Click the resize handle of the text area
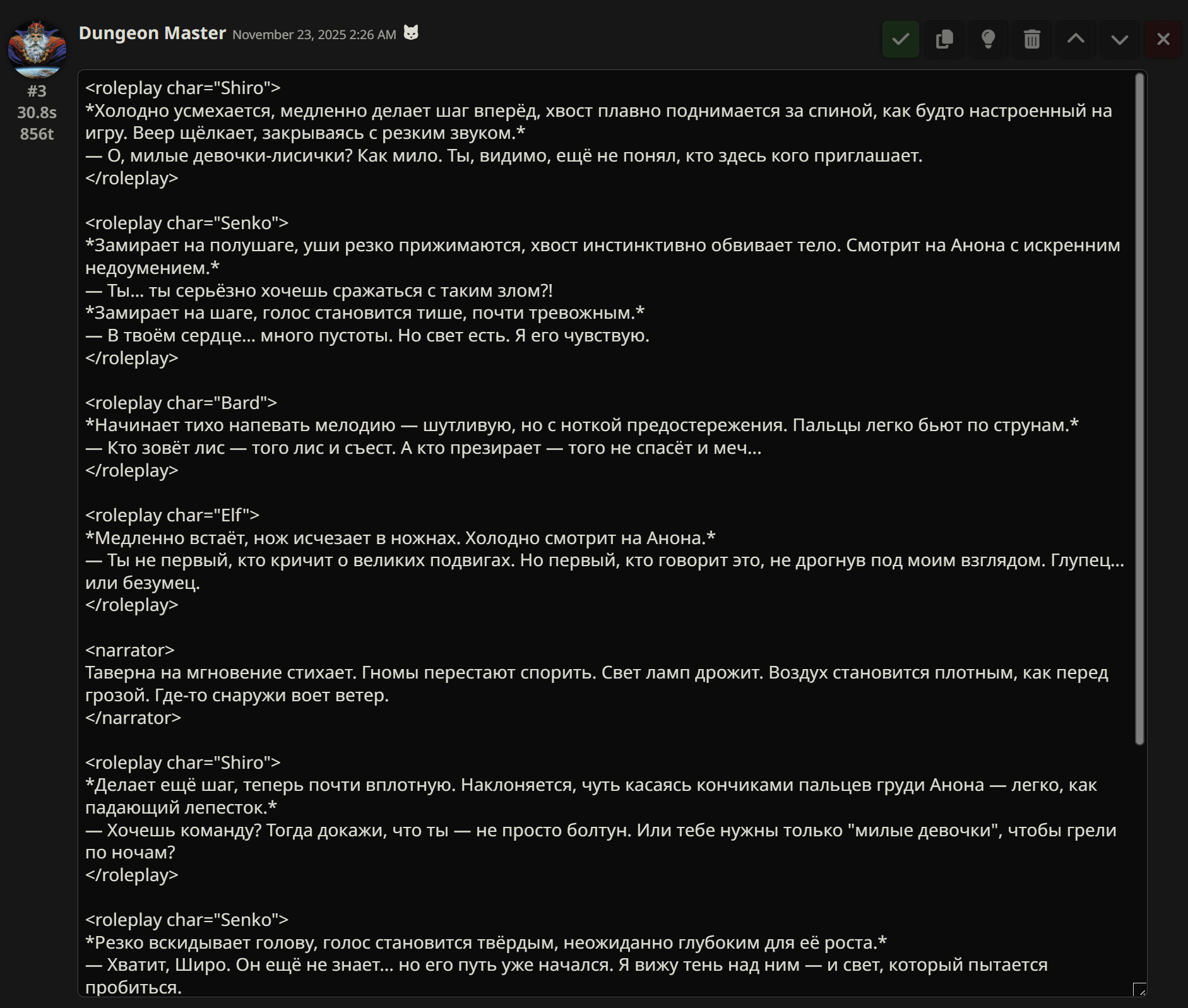Image resolution: width=1188 pixels, height=1008 pixels. [1139, 990]
